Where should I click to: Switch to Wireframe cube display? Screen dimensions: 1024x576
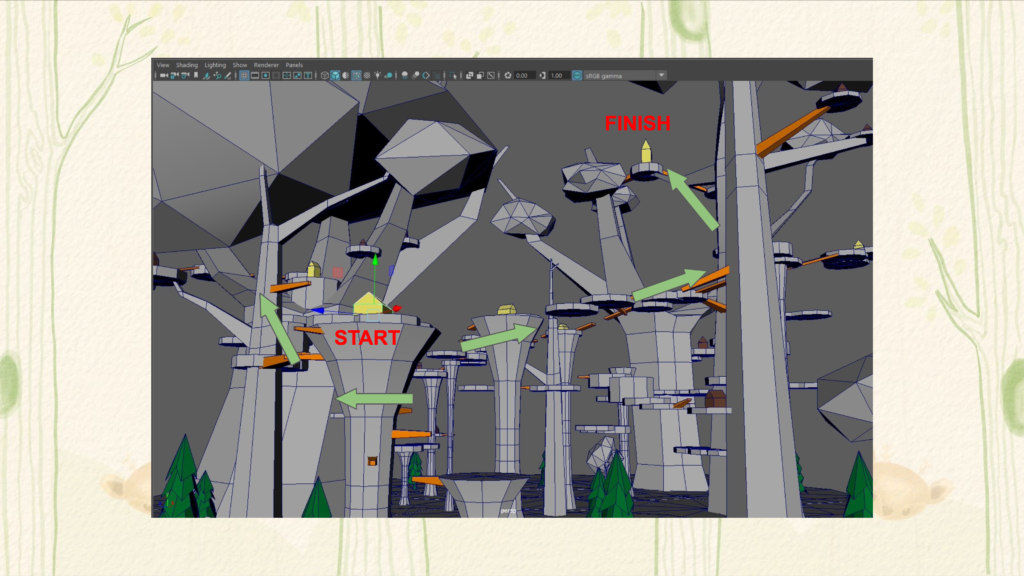point(325,76)
